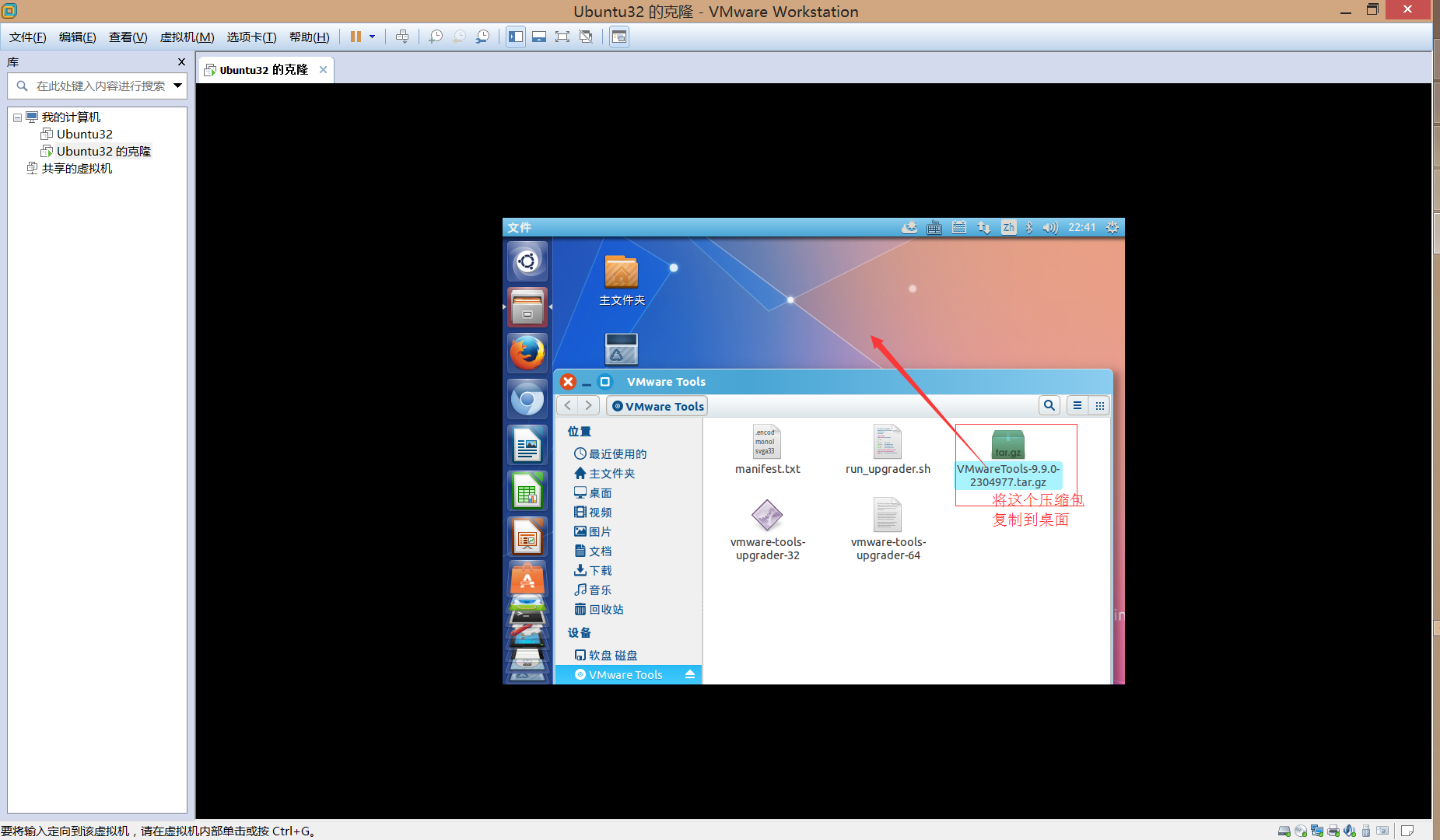1440x840 pixels.
Task: Enter full screen mode
Action: pos(562,37)
